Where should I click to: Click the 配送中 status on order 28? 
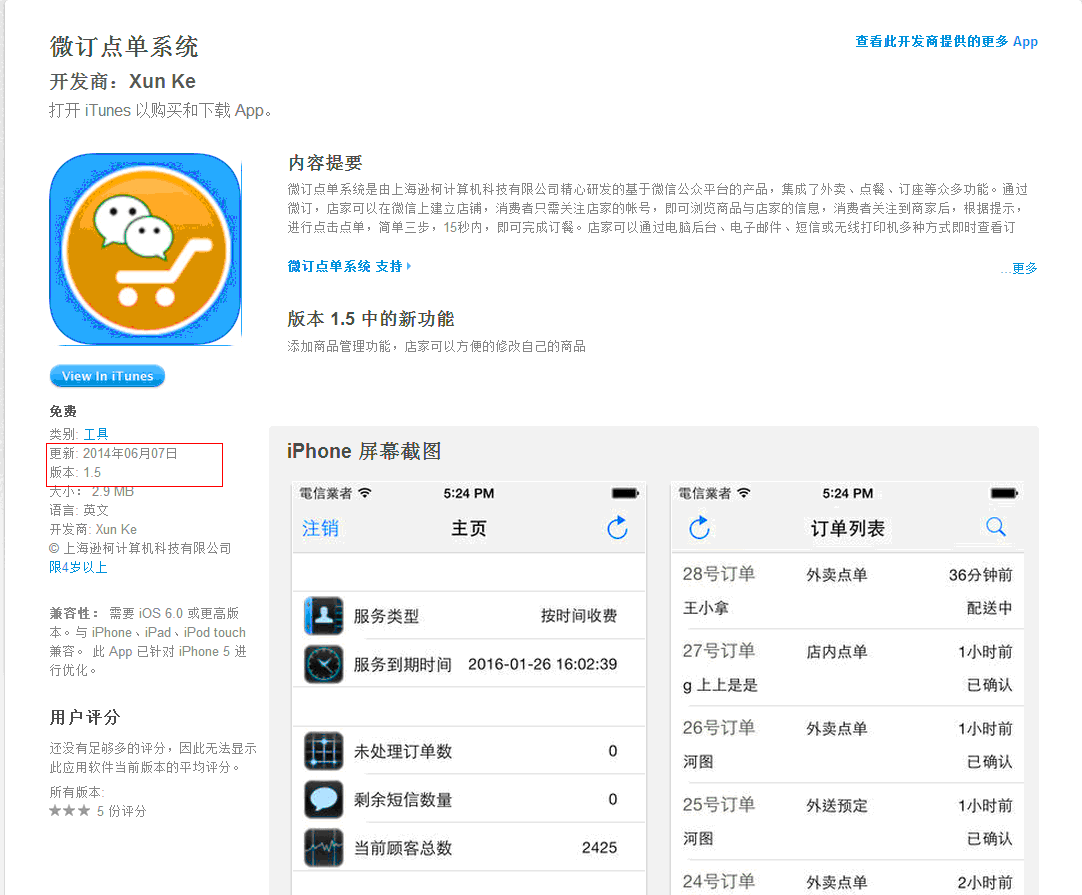(989, 608)
